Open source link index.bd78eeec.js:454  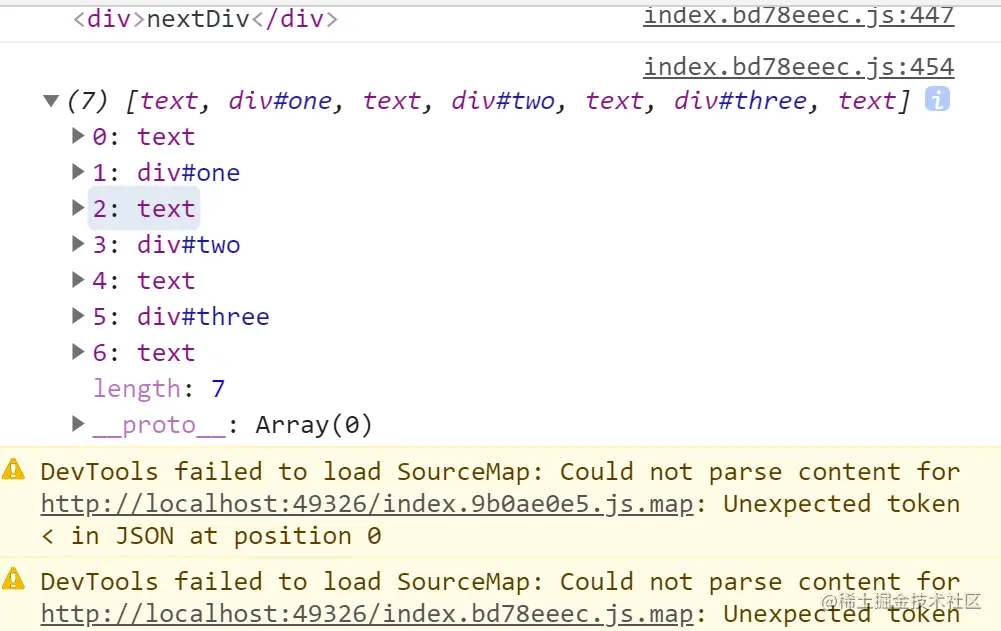[799, 67]
